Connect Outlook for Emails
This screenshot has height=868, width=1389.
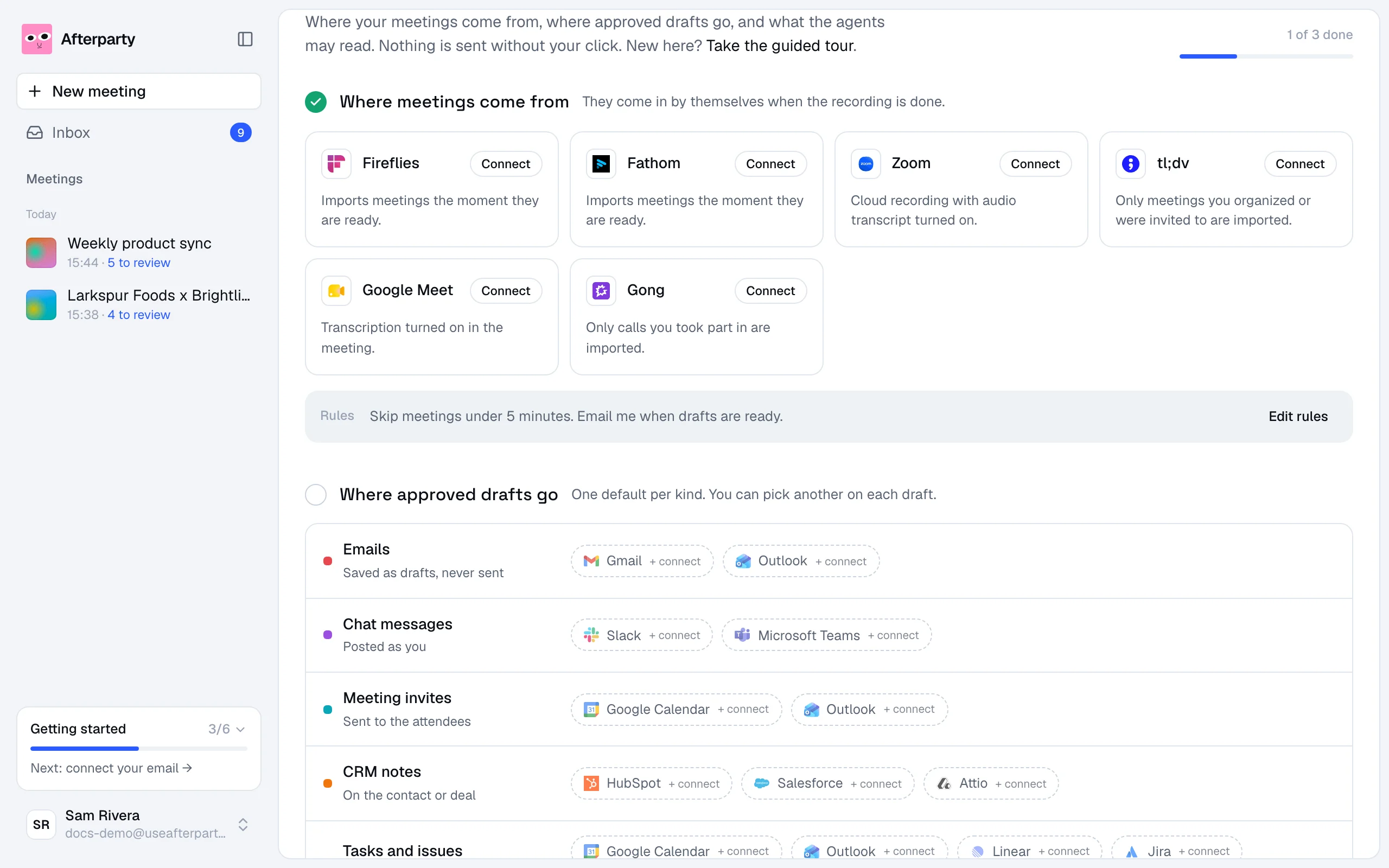[801, 561]
